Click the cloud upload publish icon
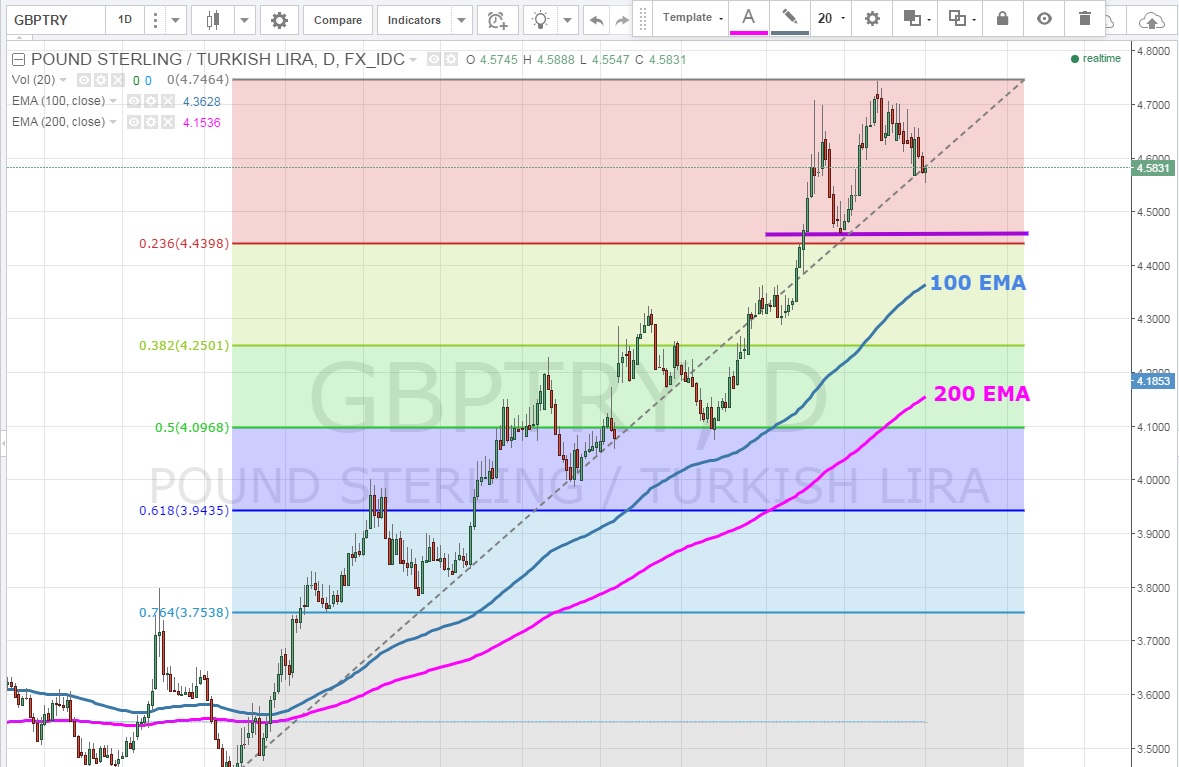Screen dimensions: 1179x767 (x=1152, y=20)
